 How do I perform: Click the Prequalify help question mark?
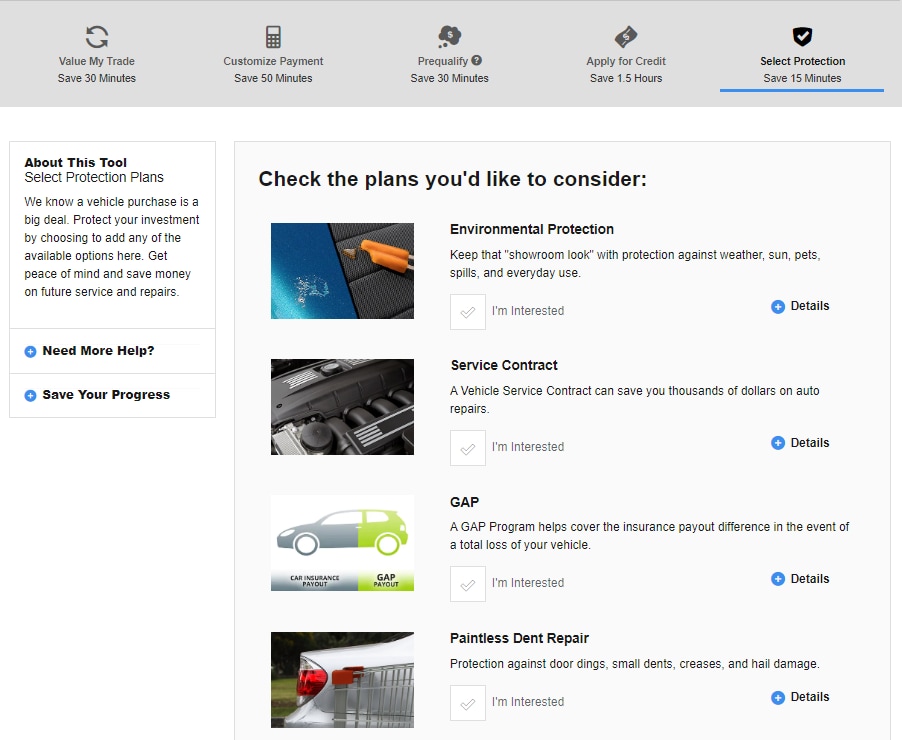(x=476, y=60)
